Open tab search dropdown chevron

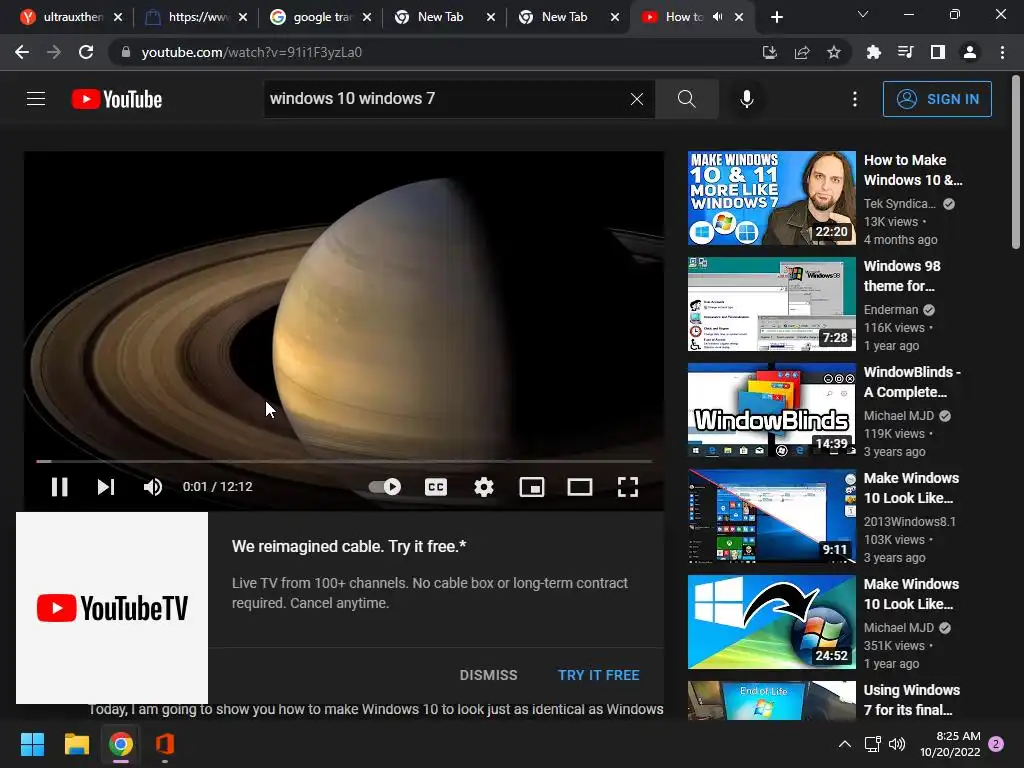(863, 14)
